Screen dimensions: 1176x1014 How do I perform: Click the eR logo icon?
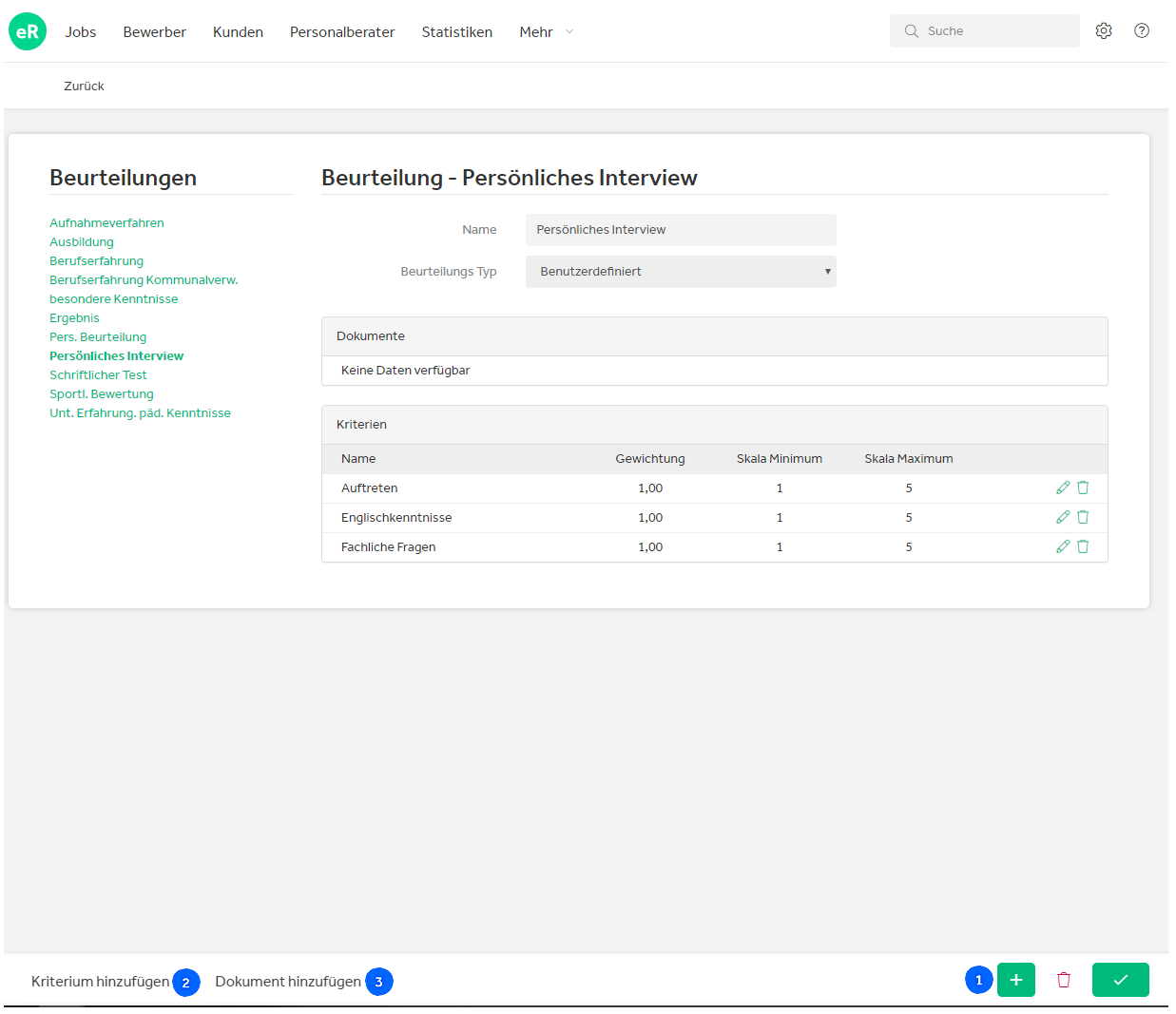28,31
